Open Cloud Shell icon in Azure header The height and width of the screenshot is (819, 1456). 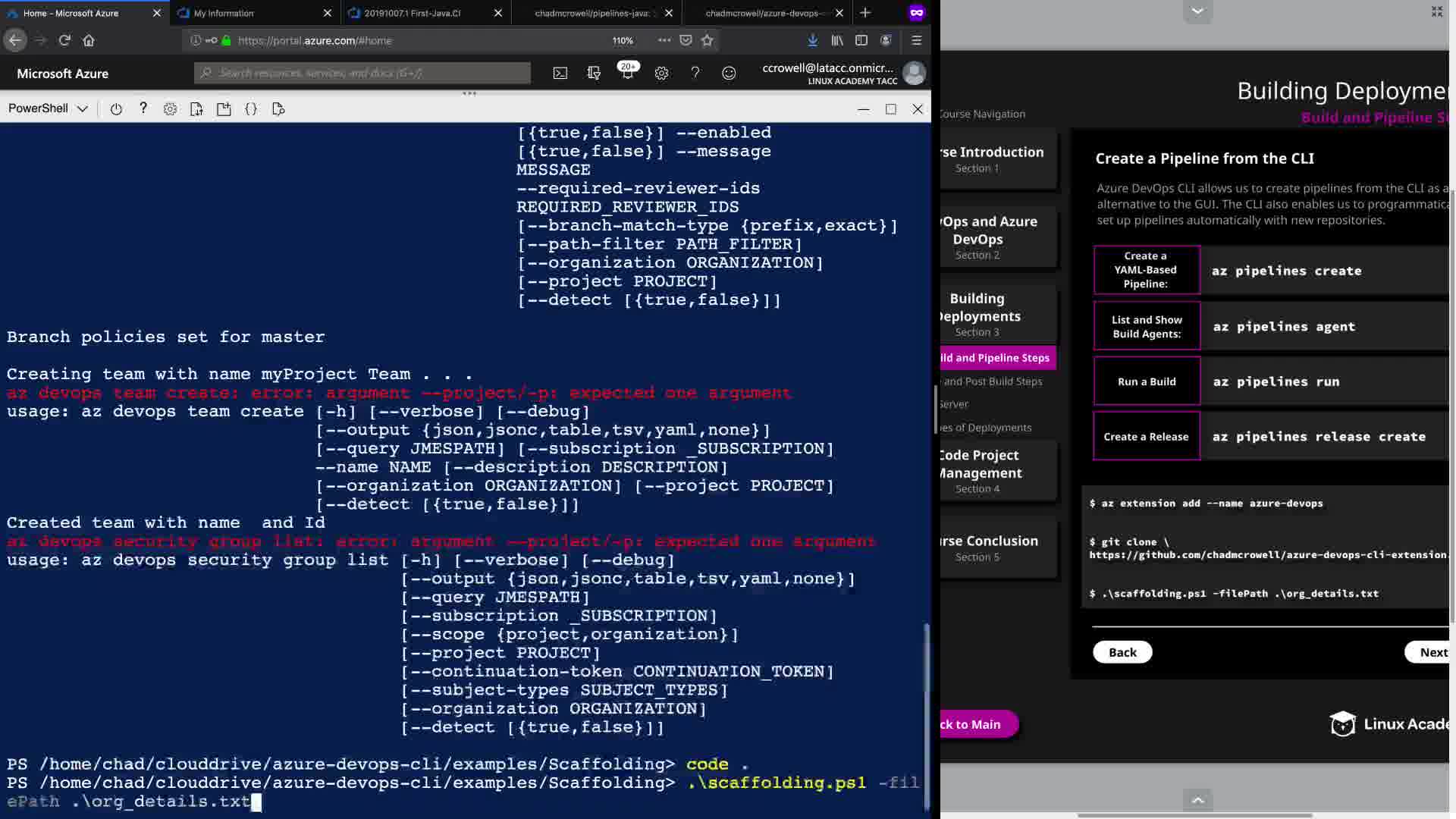(560, 74)
